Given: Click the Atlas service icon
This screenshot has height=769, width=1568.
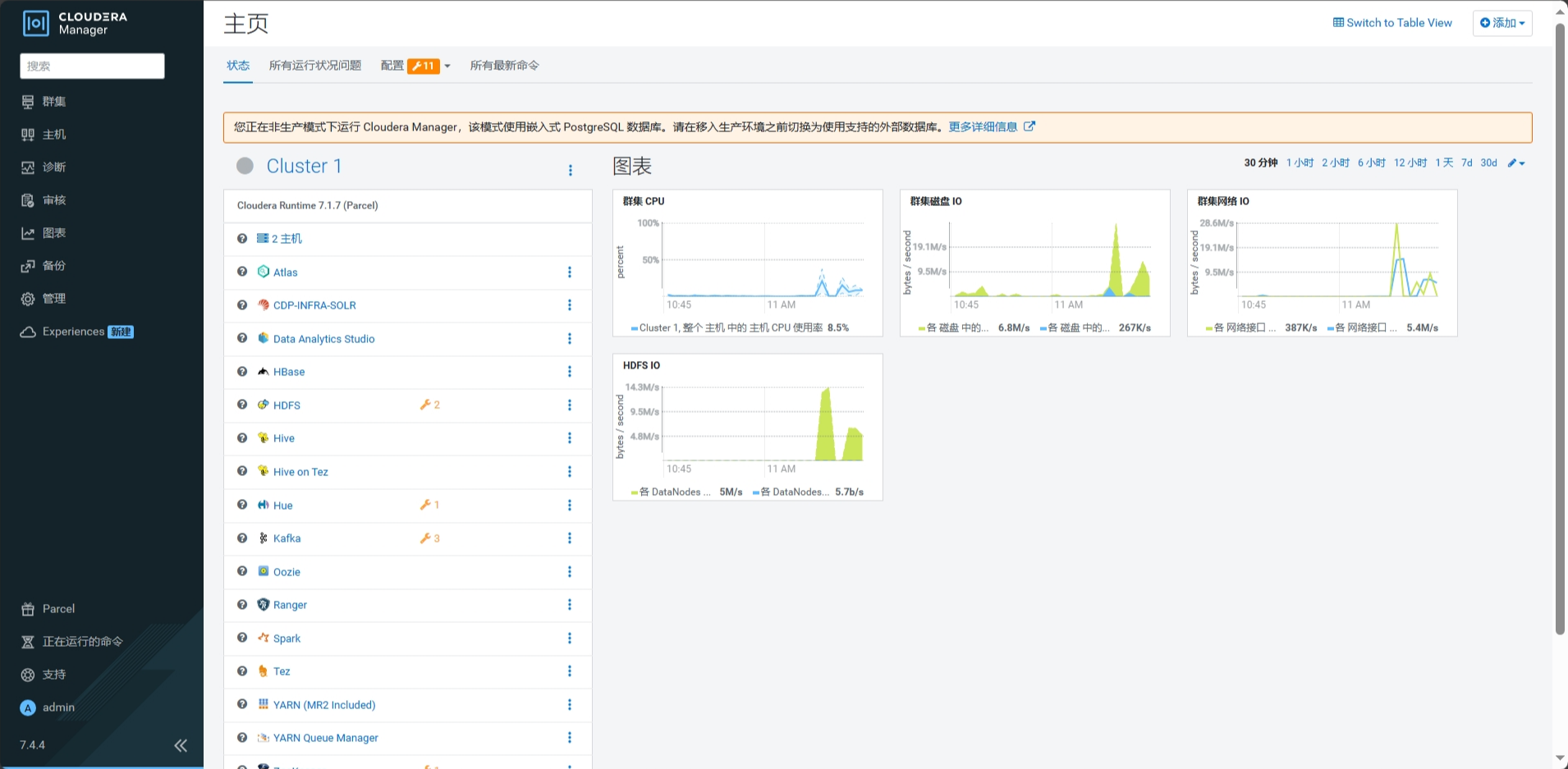Looking at the screenshot, I should pyautogui.click(x=263, y=272).
